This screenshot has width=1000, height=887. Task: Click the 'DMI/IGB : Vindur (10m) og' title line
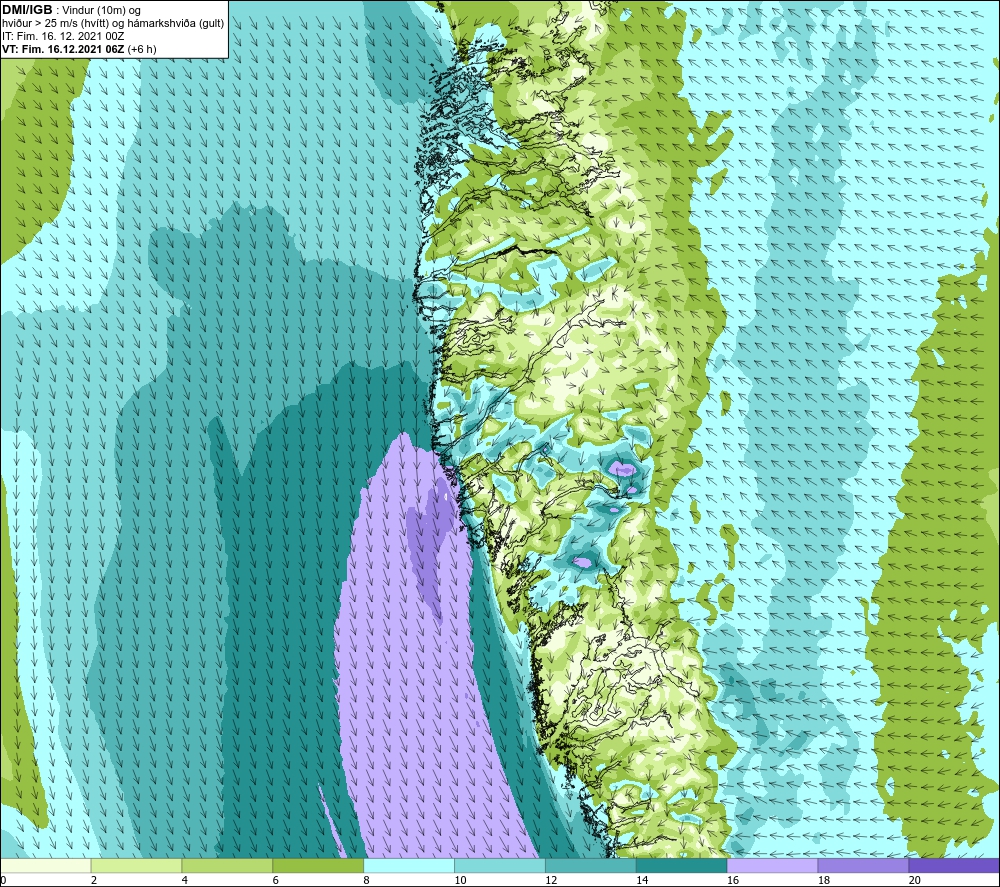pyautogui.click(x=72, y=10)
